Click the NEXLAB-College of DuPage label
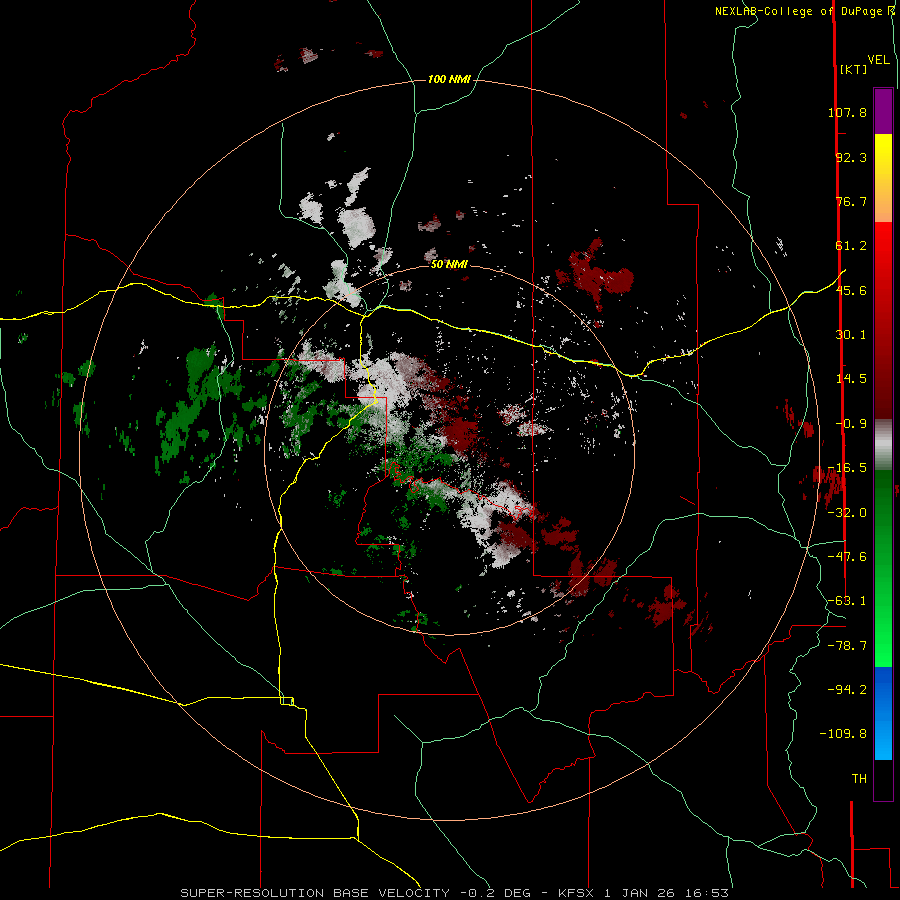 798,11
